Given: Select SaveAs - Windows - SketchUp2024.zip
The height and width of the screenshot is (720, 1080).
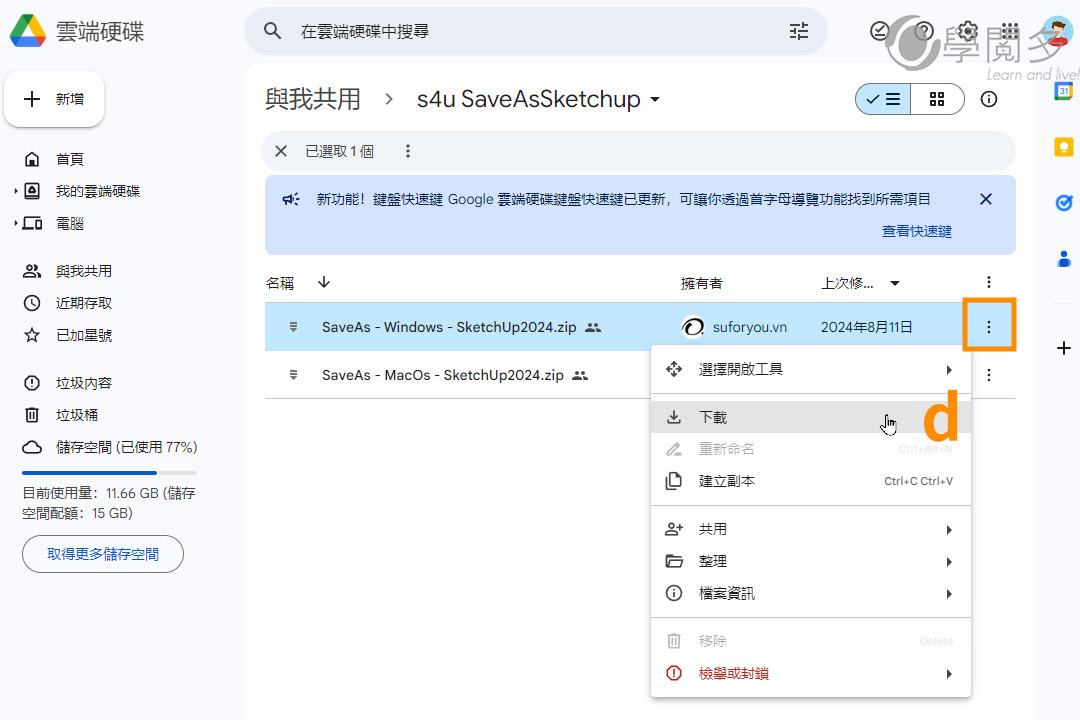Looking at the screenshot, I should tap(449, 327).
